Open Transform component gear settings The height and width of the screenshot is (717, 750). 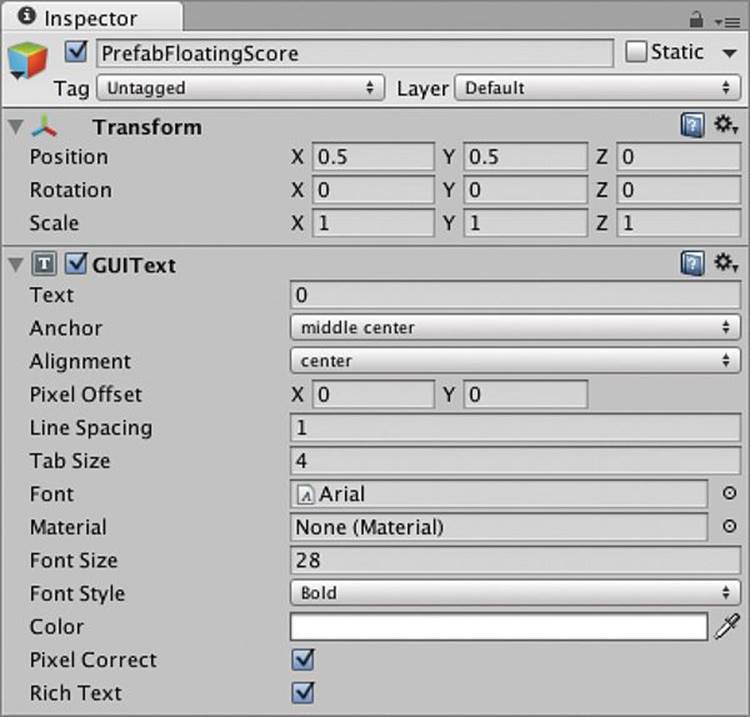coord(726,125)
